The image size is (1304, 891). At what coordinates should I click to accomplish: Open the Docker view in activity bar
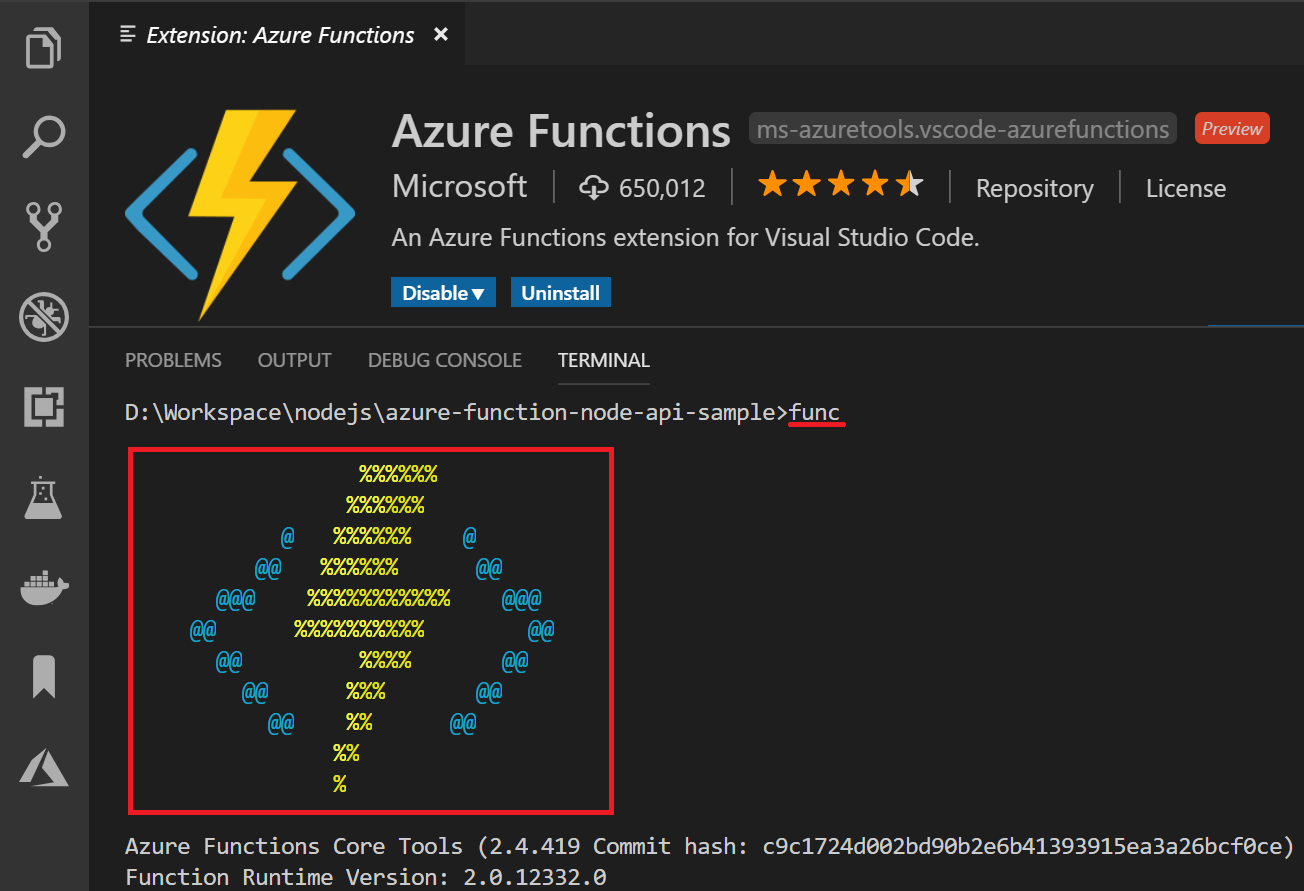[43, 588]
